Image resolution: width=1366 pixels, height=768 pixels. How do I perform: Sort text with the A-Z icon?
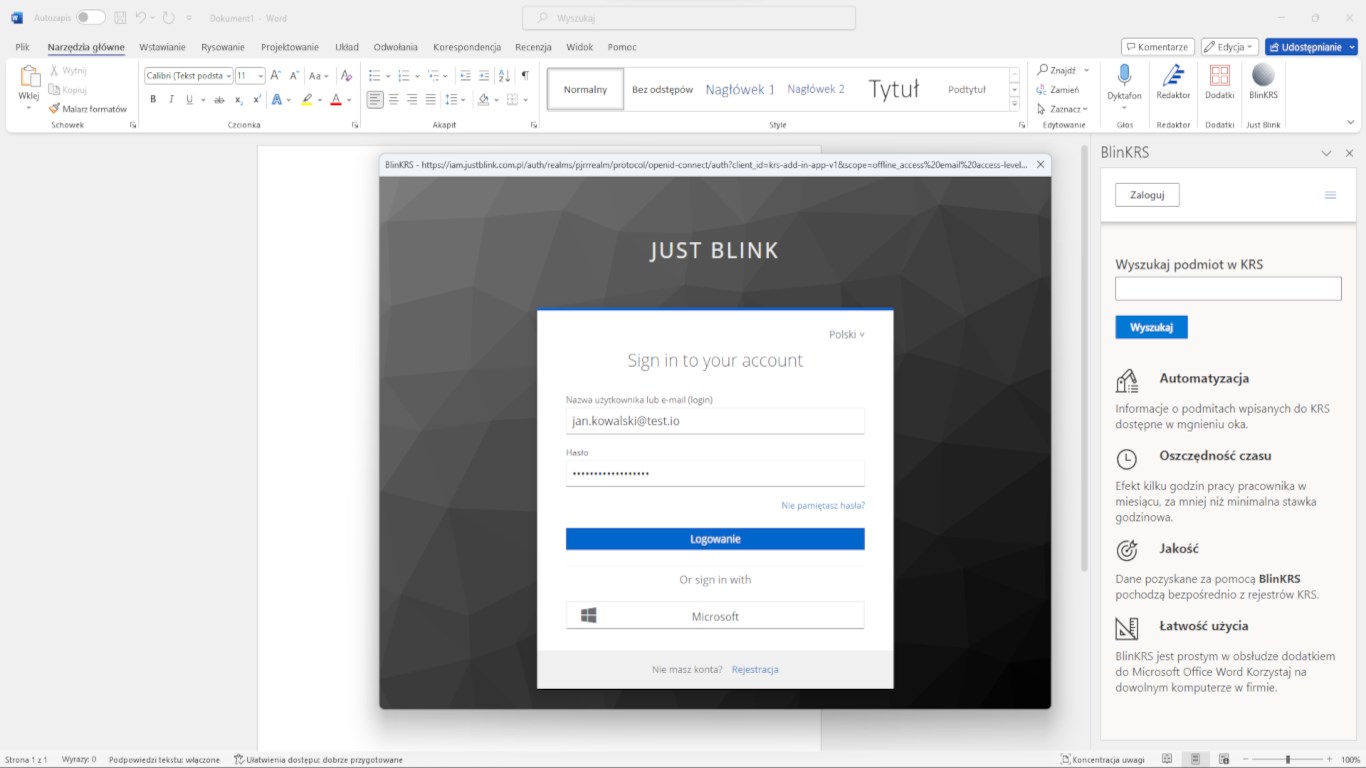coord(504,75)
